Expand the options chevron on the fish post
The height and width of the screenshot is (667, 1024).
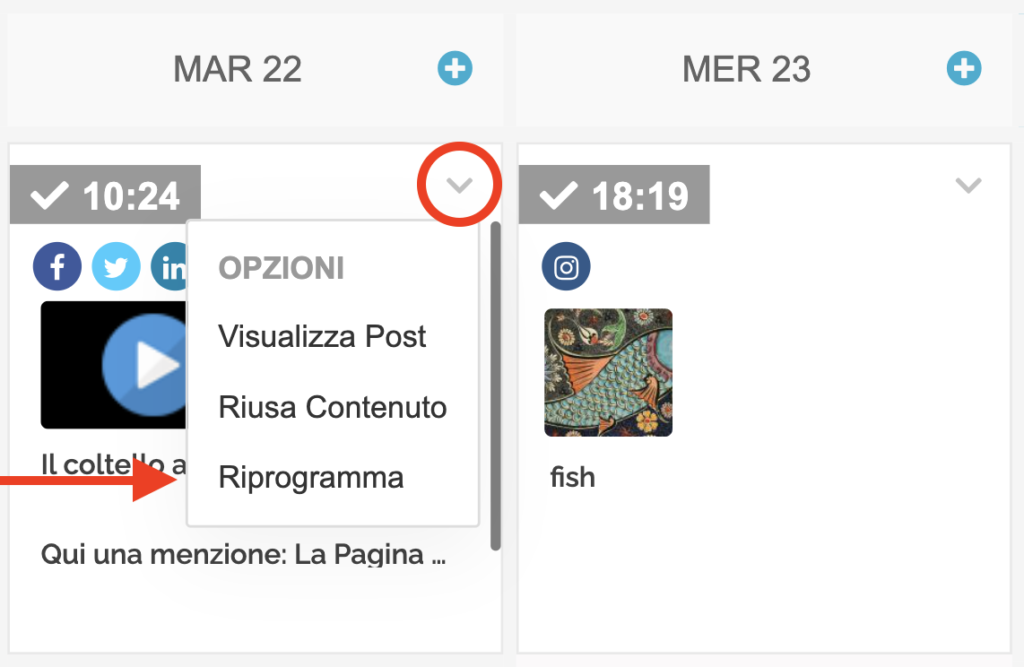tap(967, 185)
